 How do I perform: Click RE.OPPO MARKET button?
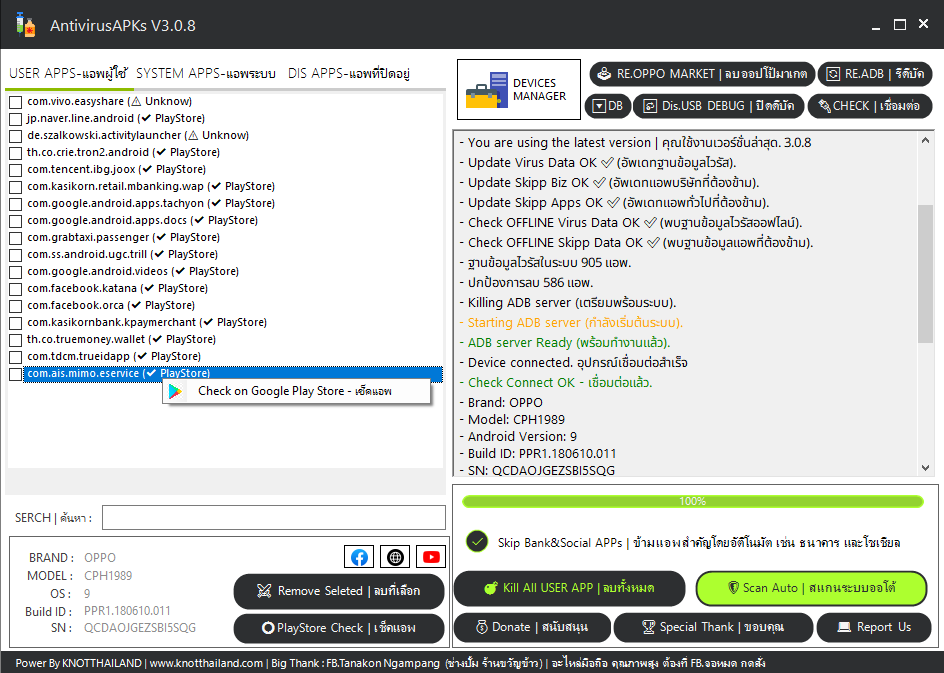(x=702, y=73)
